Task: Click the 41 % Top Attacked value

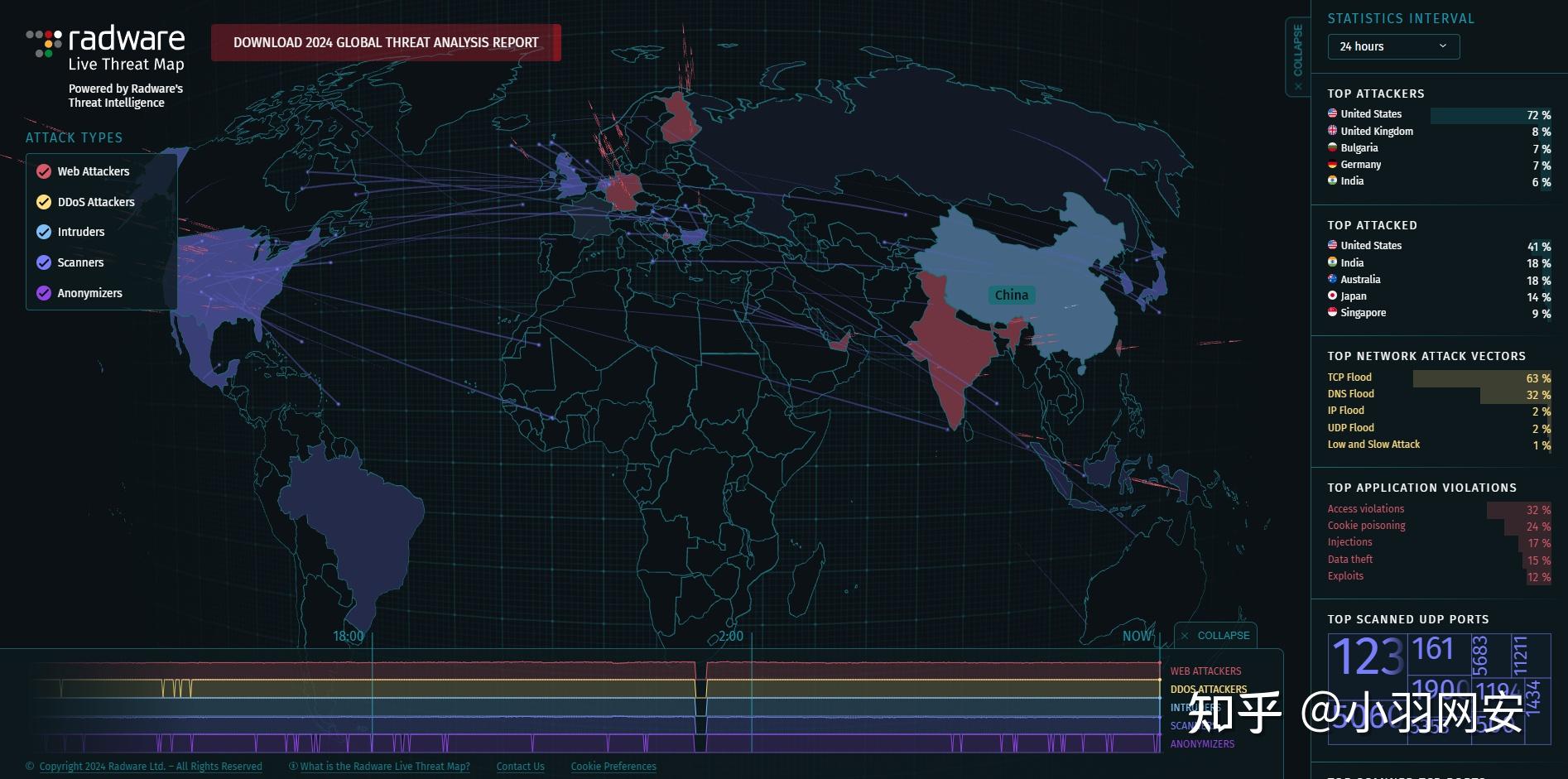Action: (1539, 247)
